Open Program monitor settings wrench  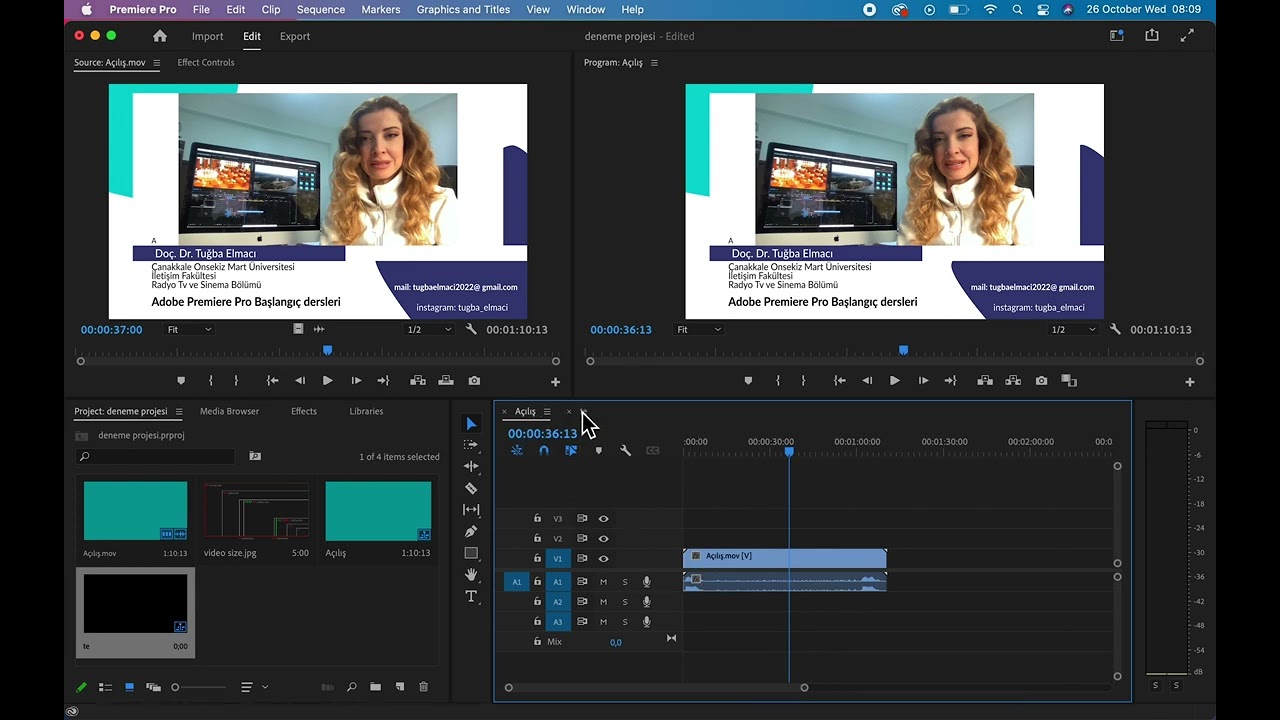coord(1115,329)
